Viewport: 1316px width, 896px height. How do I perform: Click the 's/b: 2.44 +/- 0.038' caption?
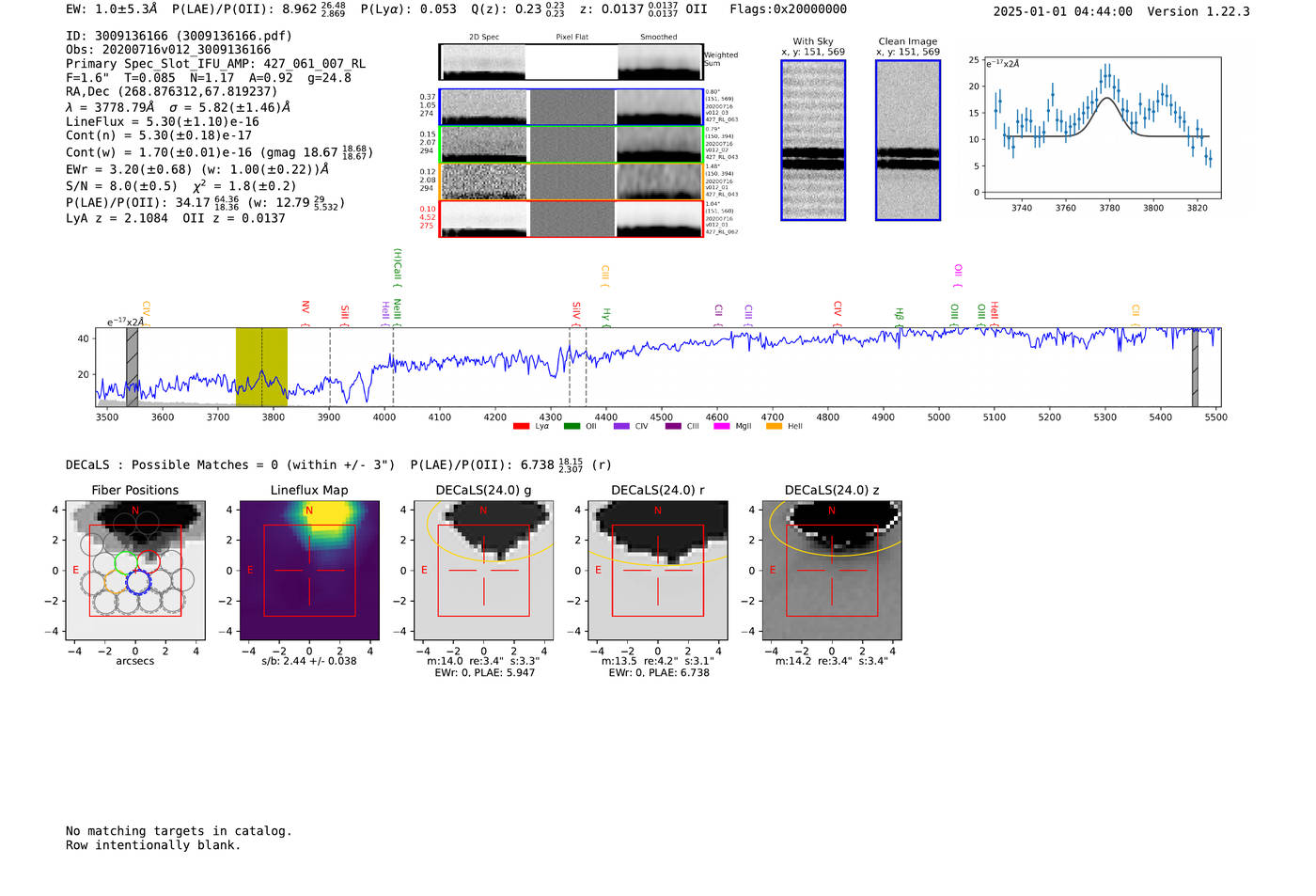tap(309, 661)
